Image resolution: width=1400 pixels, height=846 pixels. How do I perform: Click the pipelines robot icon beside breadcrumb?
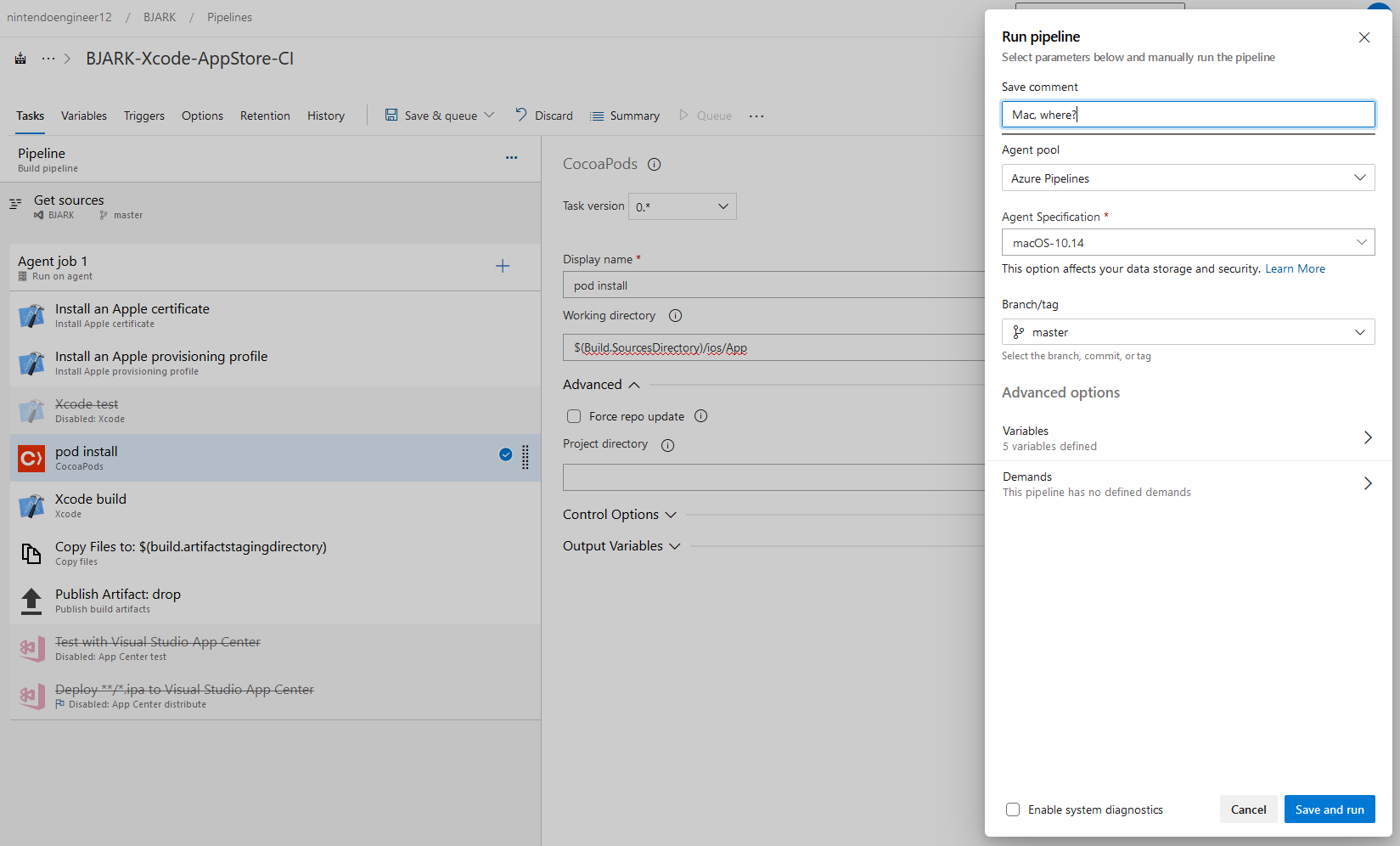tap(20, 59)
